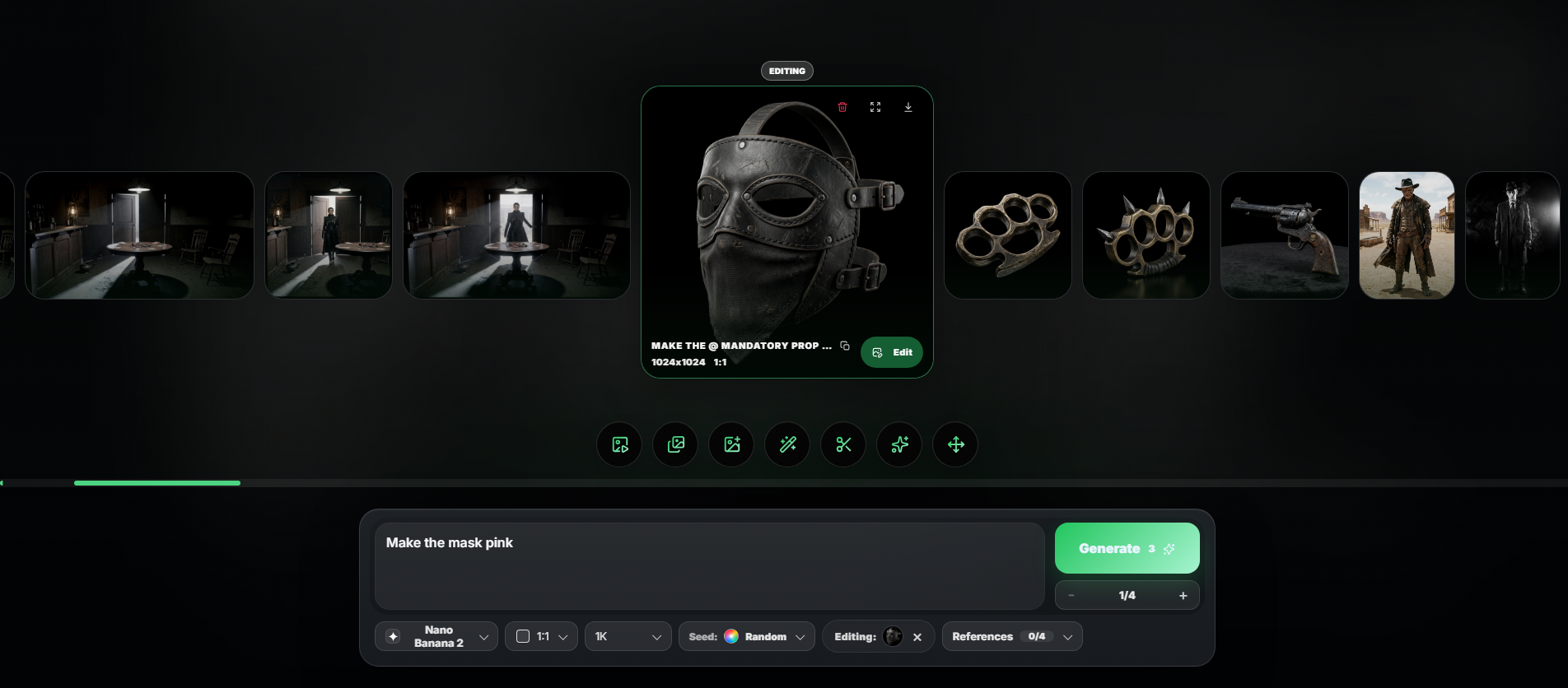The height and width of the screenshot is (688, 1568).
Task: Expand the mask image to fullscreen
Action: pyautogui.click(x=875, y=107)
